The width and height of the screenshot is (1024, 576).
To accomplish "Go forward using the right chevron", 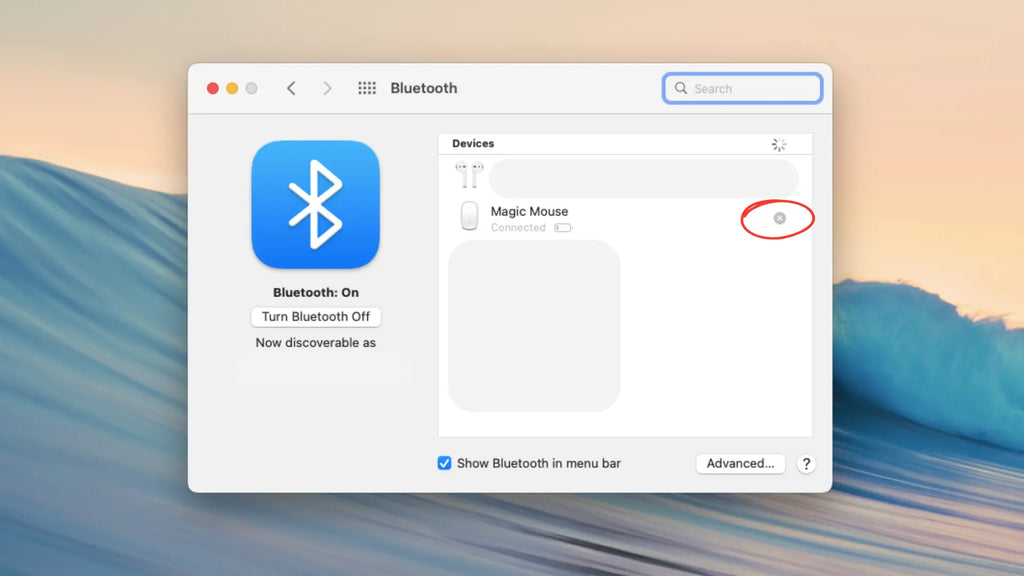I will (x=327, y=88).
